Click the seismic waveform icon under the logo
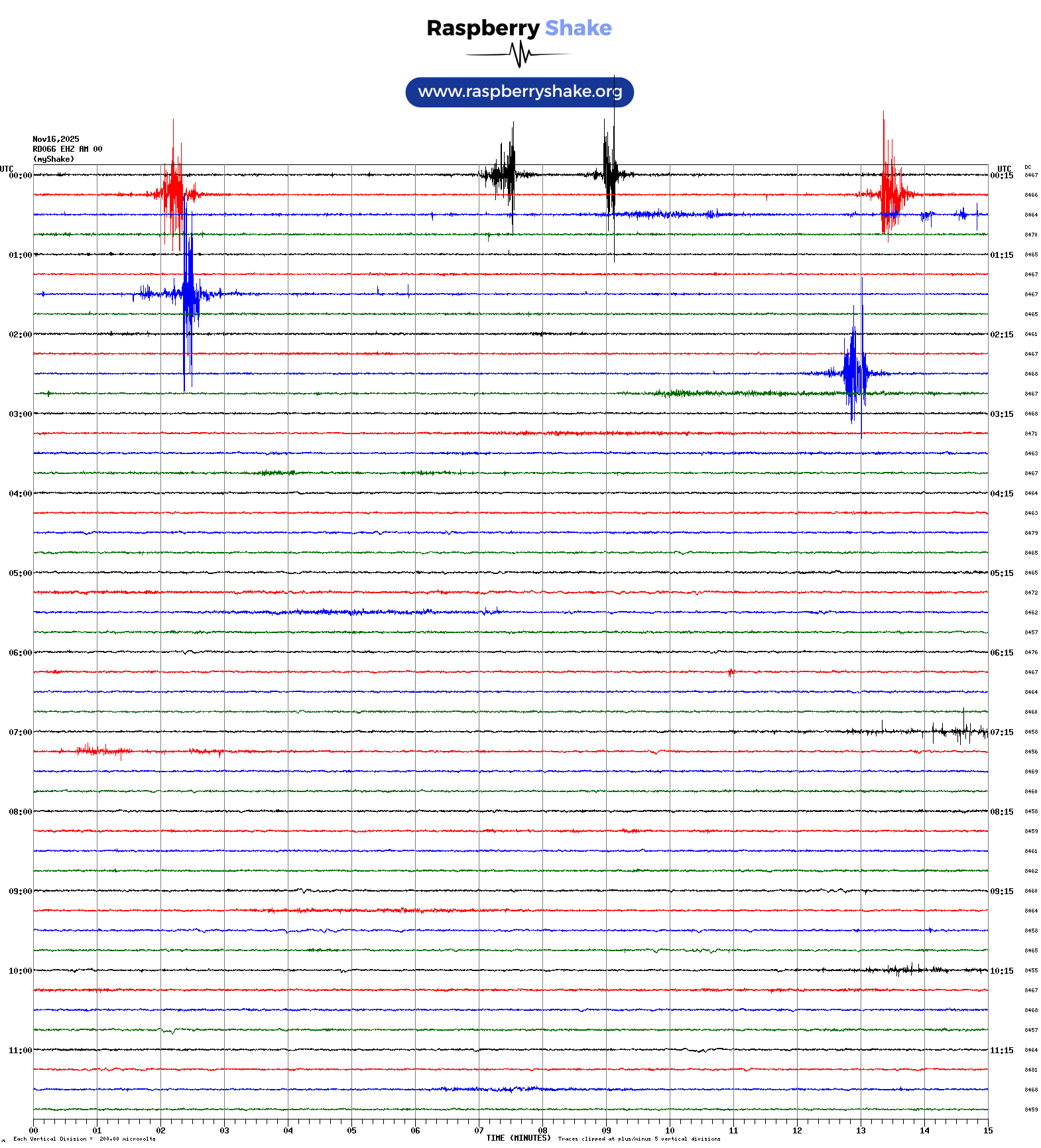1041x1148 pixels. tap(519, 54)
